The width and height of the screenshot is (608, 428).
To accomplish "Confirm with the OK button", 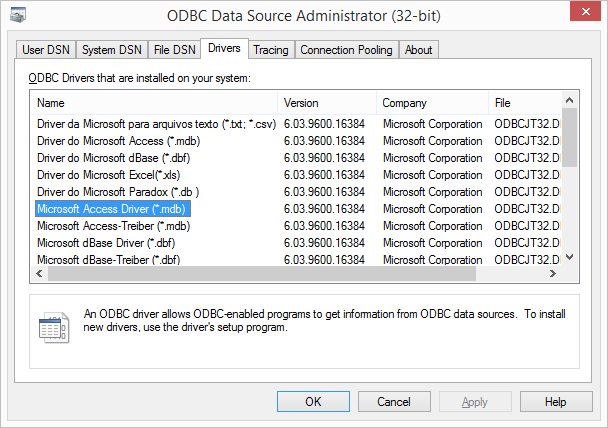I will pos(313,402).
